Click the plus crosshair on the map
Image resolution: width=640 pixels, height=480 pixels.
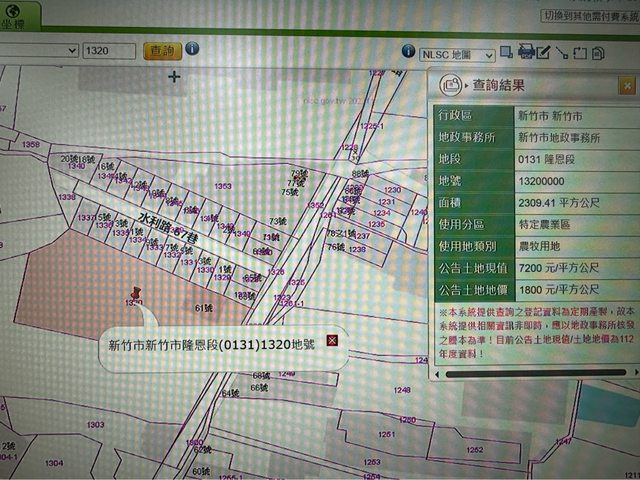(x=176, y=77)
